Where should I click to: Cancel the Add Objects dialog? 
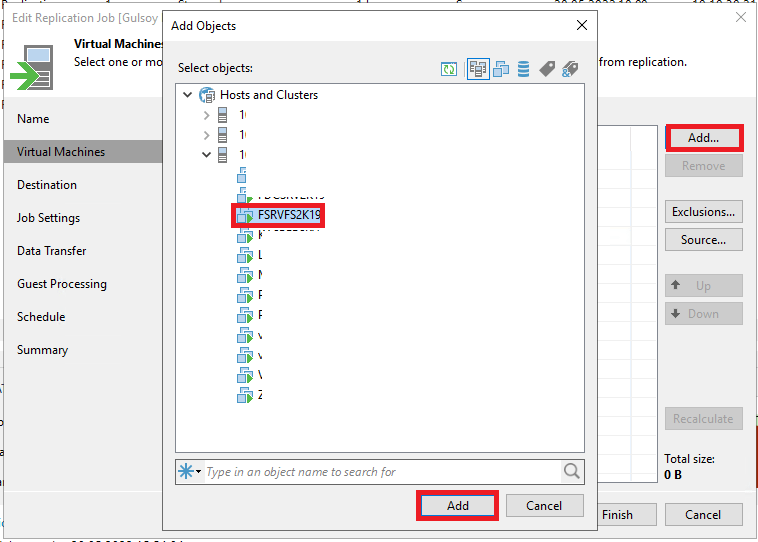(x=544, y=506)
